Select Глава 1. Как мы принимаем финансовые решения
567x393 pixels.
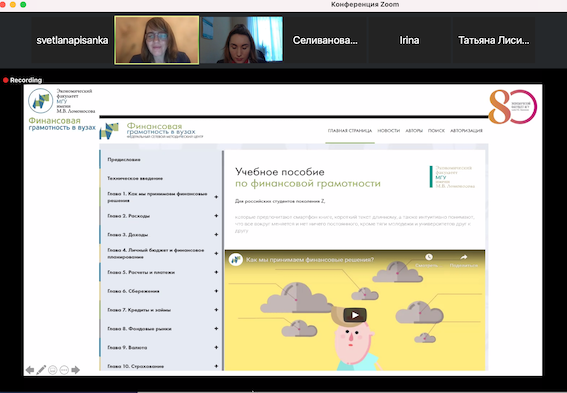click(x=157, y=197)
